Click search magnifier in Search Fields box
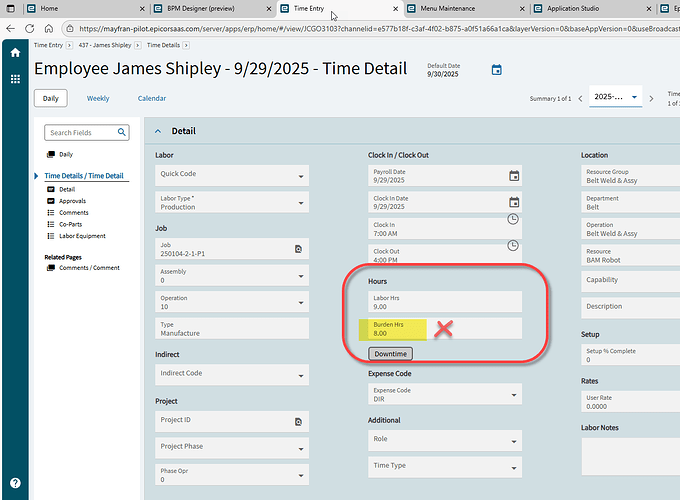This screenshot has height=500, width=680. 122,132
